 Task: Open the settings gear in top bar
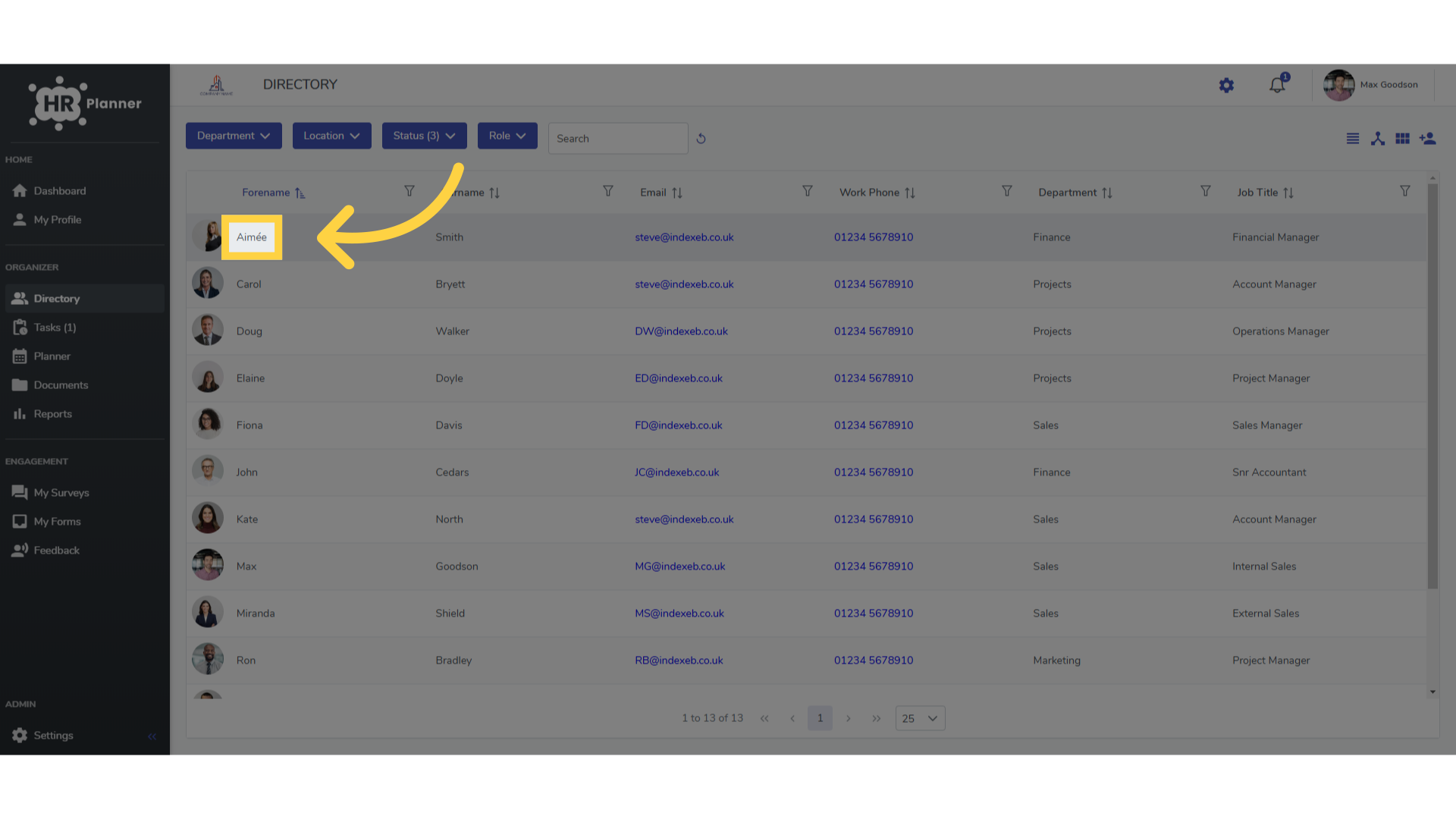[1226, 86]
